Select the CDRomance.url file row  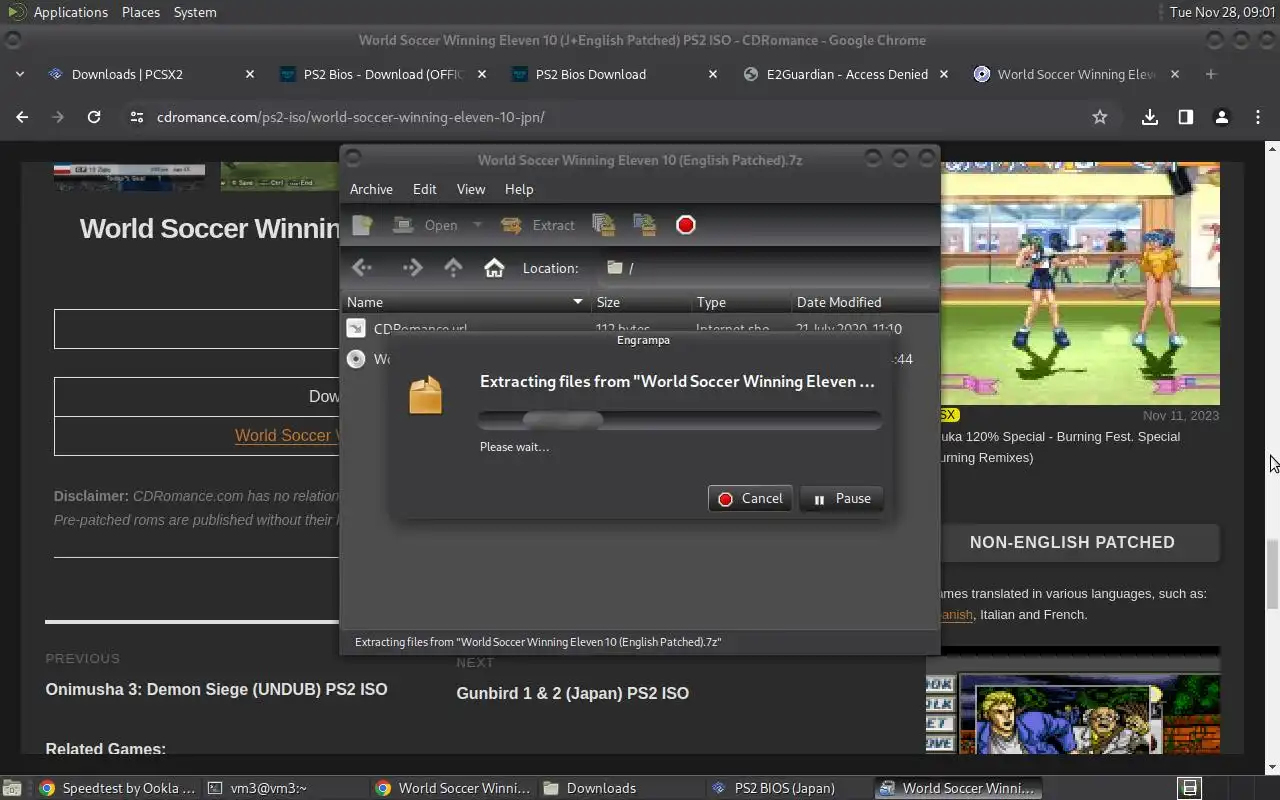(x=640, y=328)
